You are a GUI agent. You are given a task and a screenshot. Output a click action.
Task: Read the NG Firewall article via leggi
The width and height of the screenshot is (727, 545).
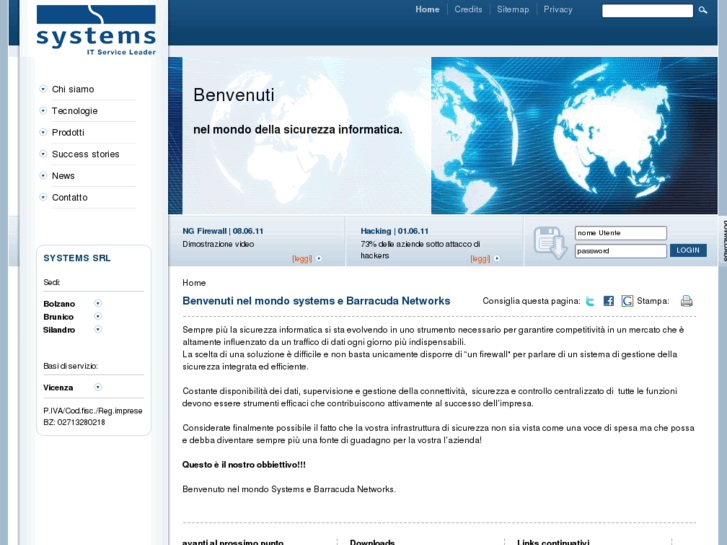click(x=302, y=259)
